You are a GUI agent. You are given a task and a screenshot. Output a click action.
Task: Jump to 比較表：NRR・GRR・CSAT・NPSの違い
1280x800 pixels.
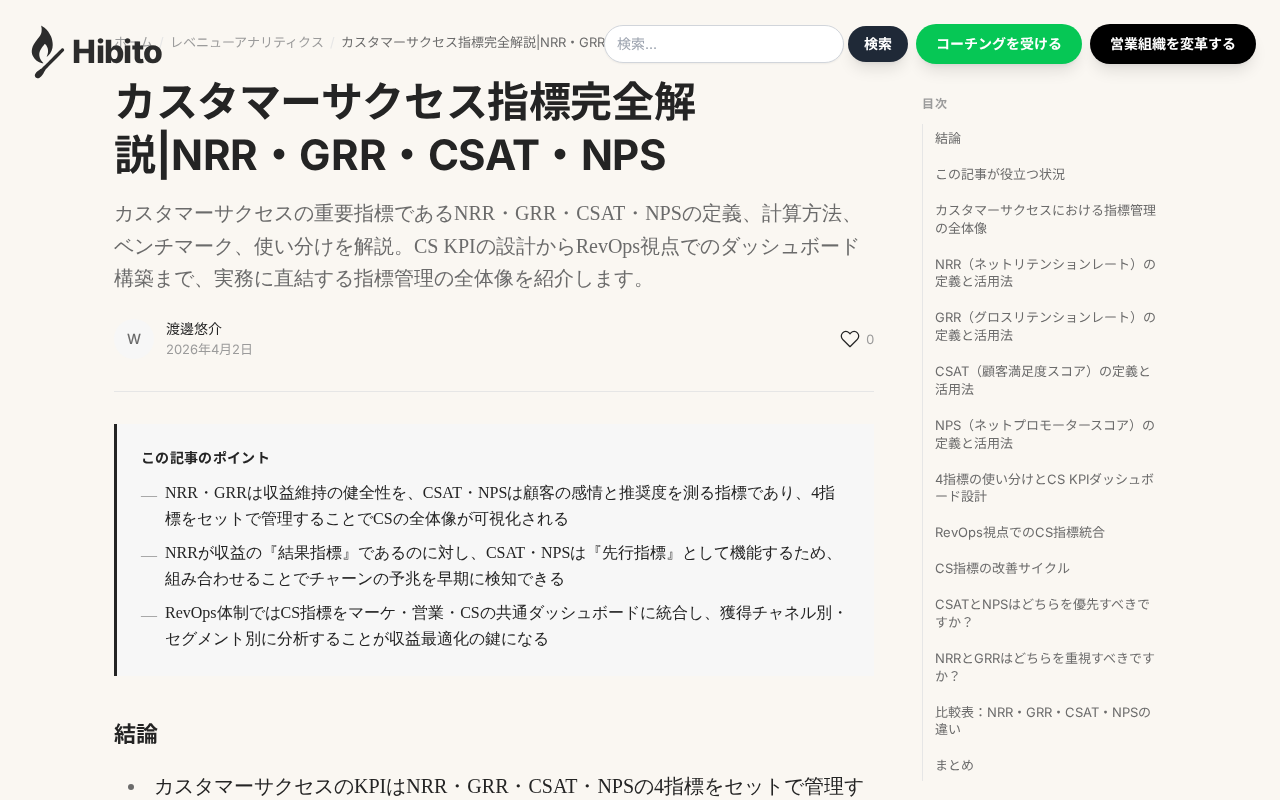[x=1044, y=720]
